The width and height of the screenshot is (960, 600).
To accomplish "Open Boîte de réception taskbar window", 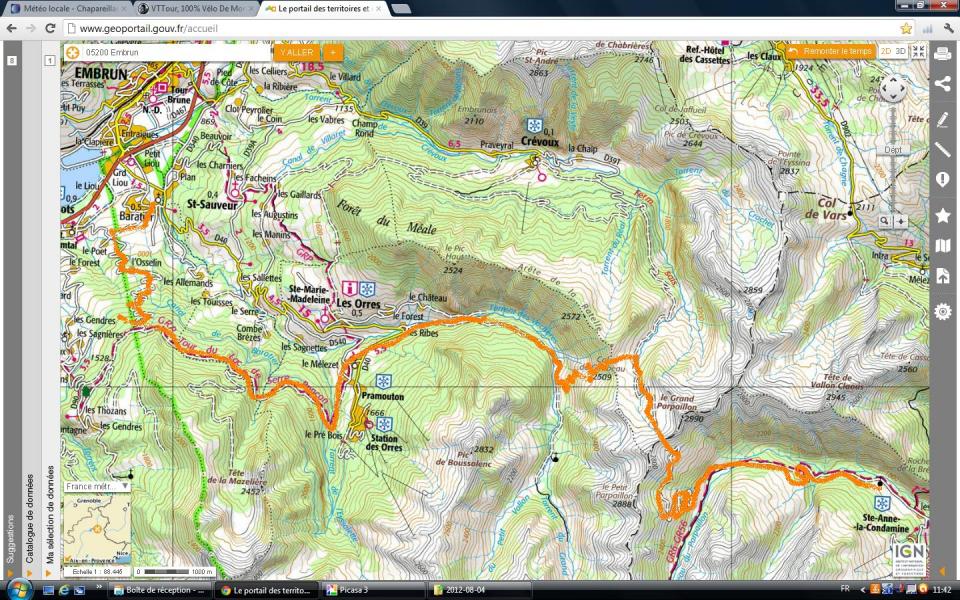I will point(160,590).
